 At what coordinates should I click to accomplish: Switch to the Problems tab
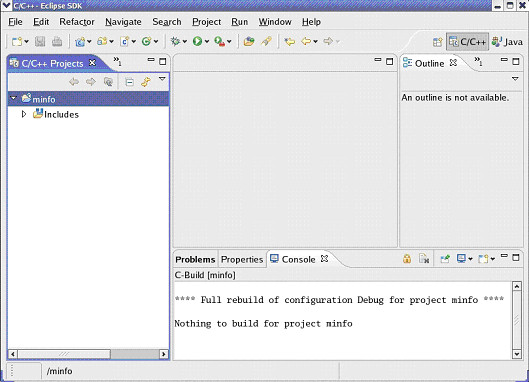[195, 259]
